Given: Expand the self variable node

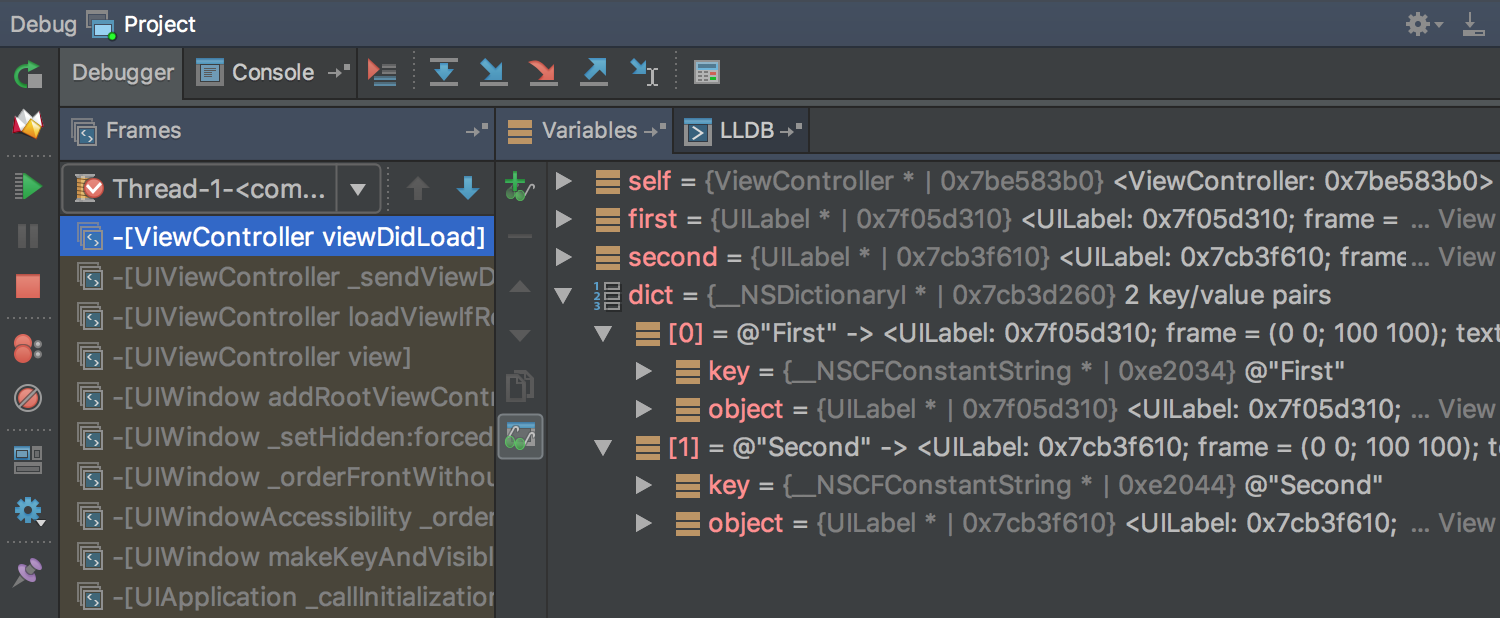Looking at the screenshot, I should pyautogui.click(x=564, y=181).
